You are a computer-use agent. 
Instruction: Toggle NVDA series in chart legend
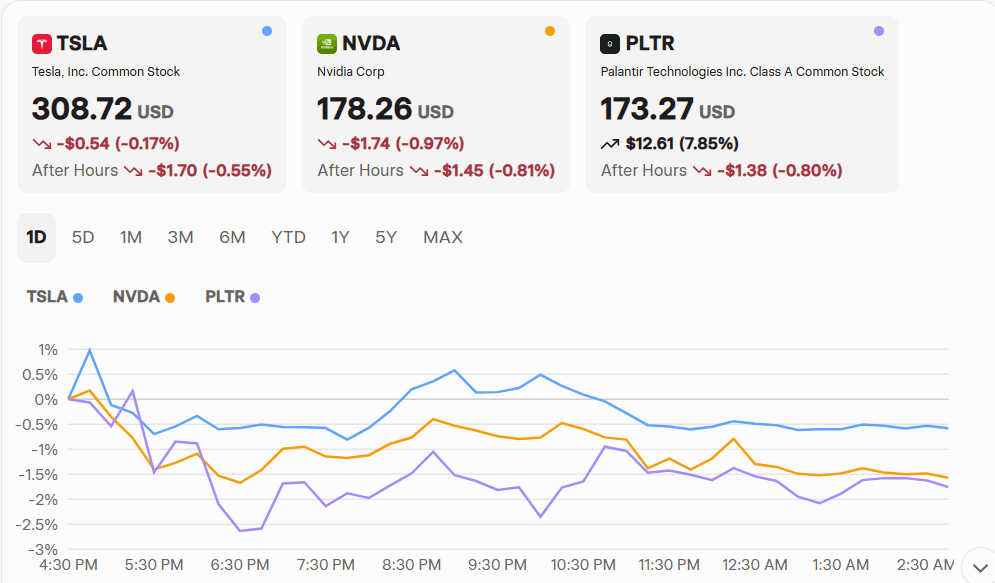click(x=143, y=297)
